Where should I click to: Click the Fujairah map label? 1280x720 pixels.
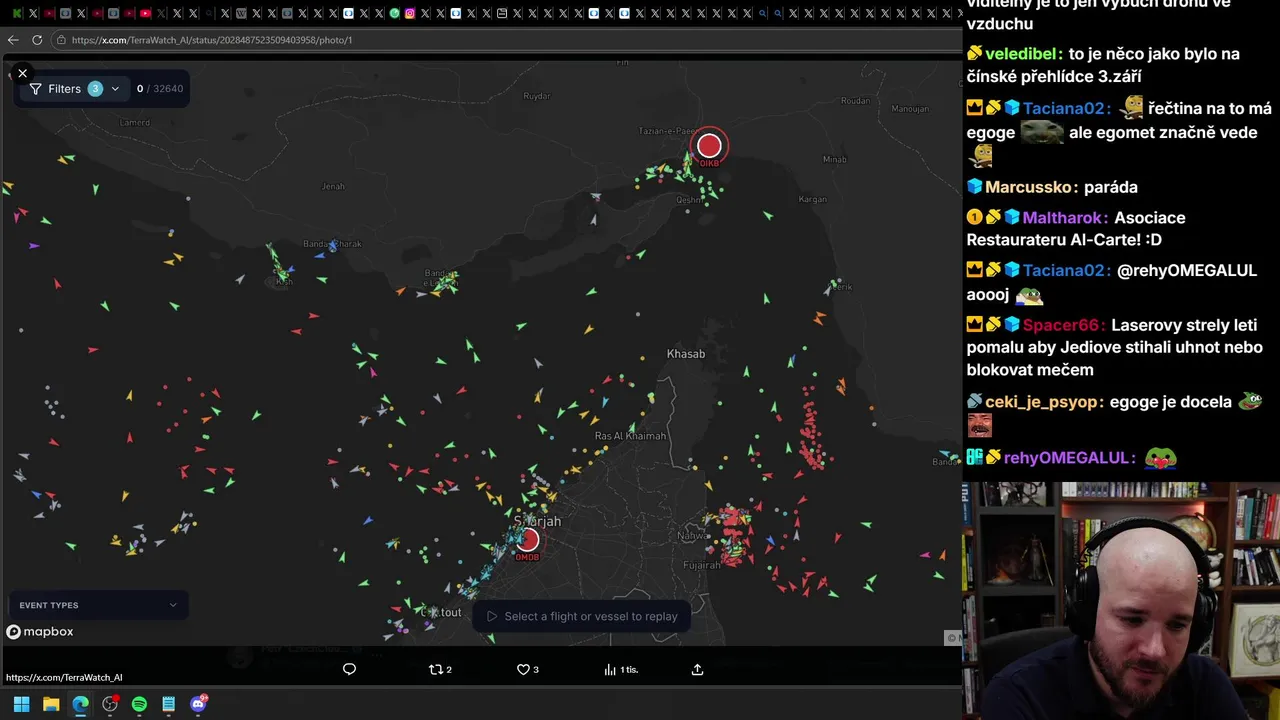[701, 565]
